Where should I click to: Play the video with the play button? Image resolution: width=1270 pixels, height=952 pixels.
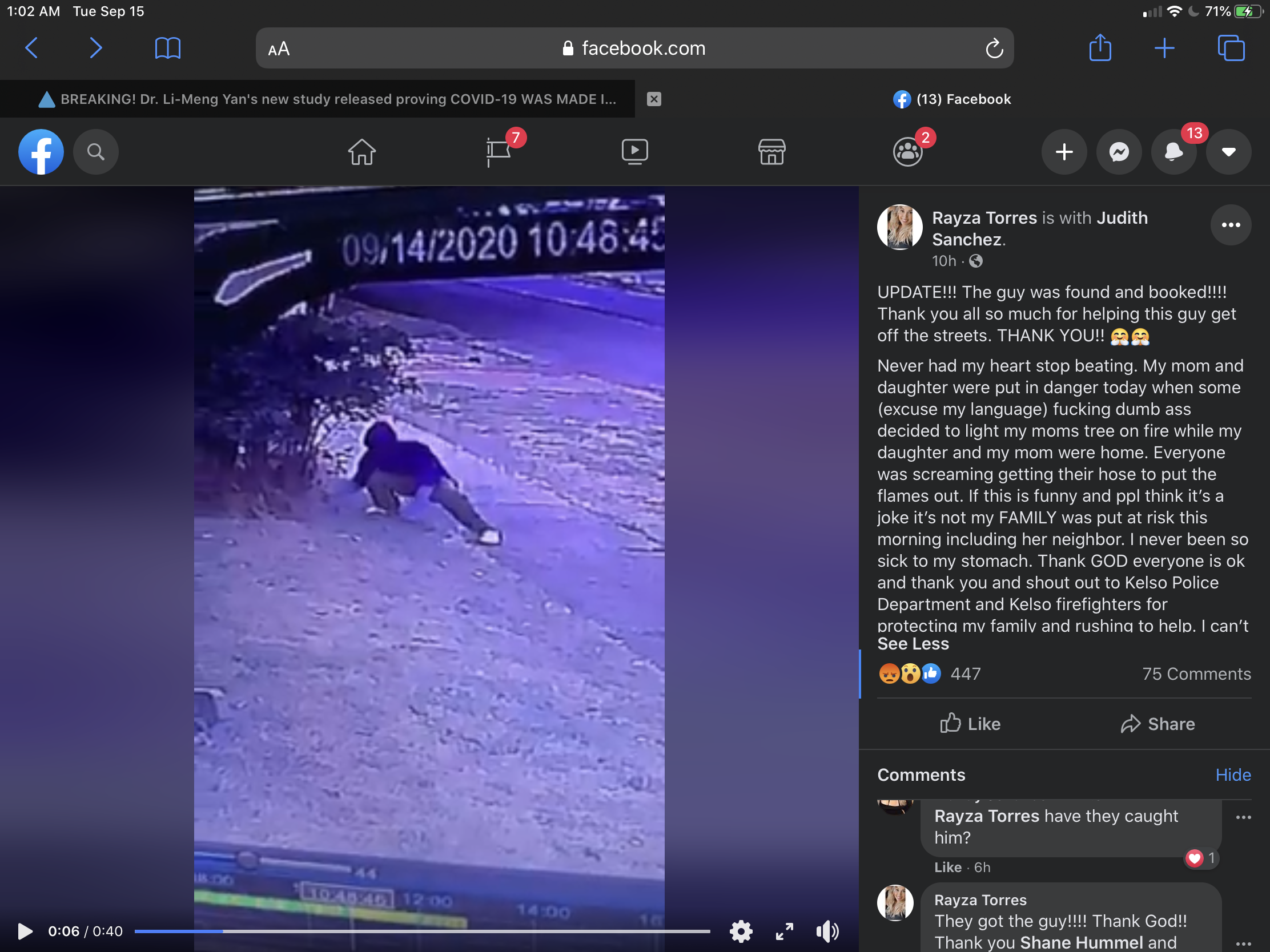(25, 931)
